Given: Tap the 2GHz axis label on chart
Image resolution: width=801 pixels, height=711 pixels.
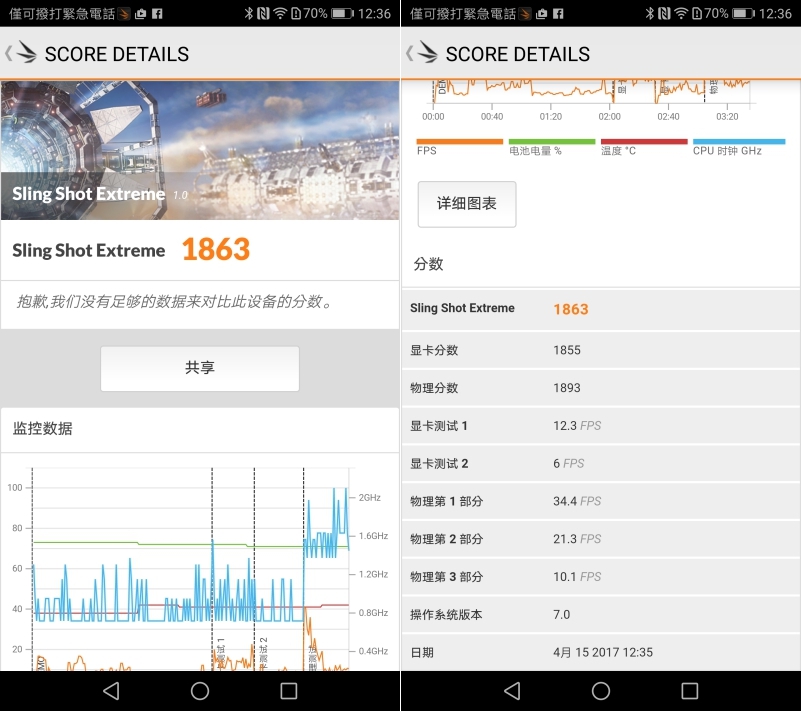Looking at the screenshot, I should [x=369, y=497].
